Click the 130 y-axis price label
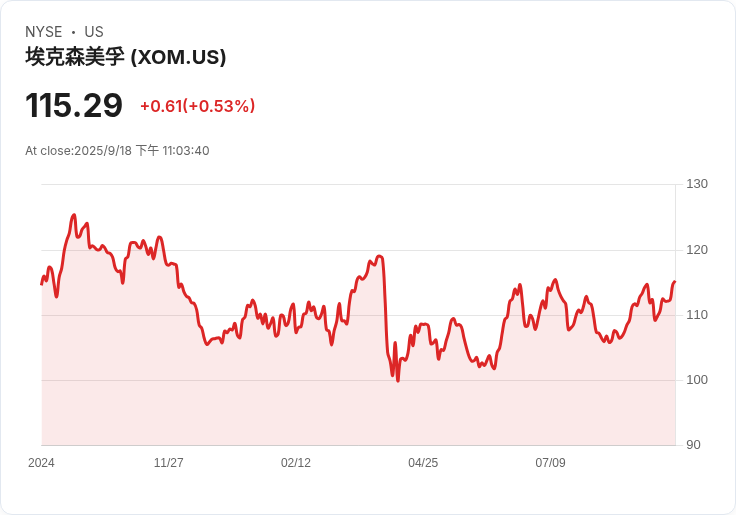Viewport: 736px width, 515px height. click(697, 184)
